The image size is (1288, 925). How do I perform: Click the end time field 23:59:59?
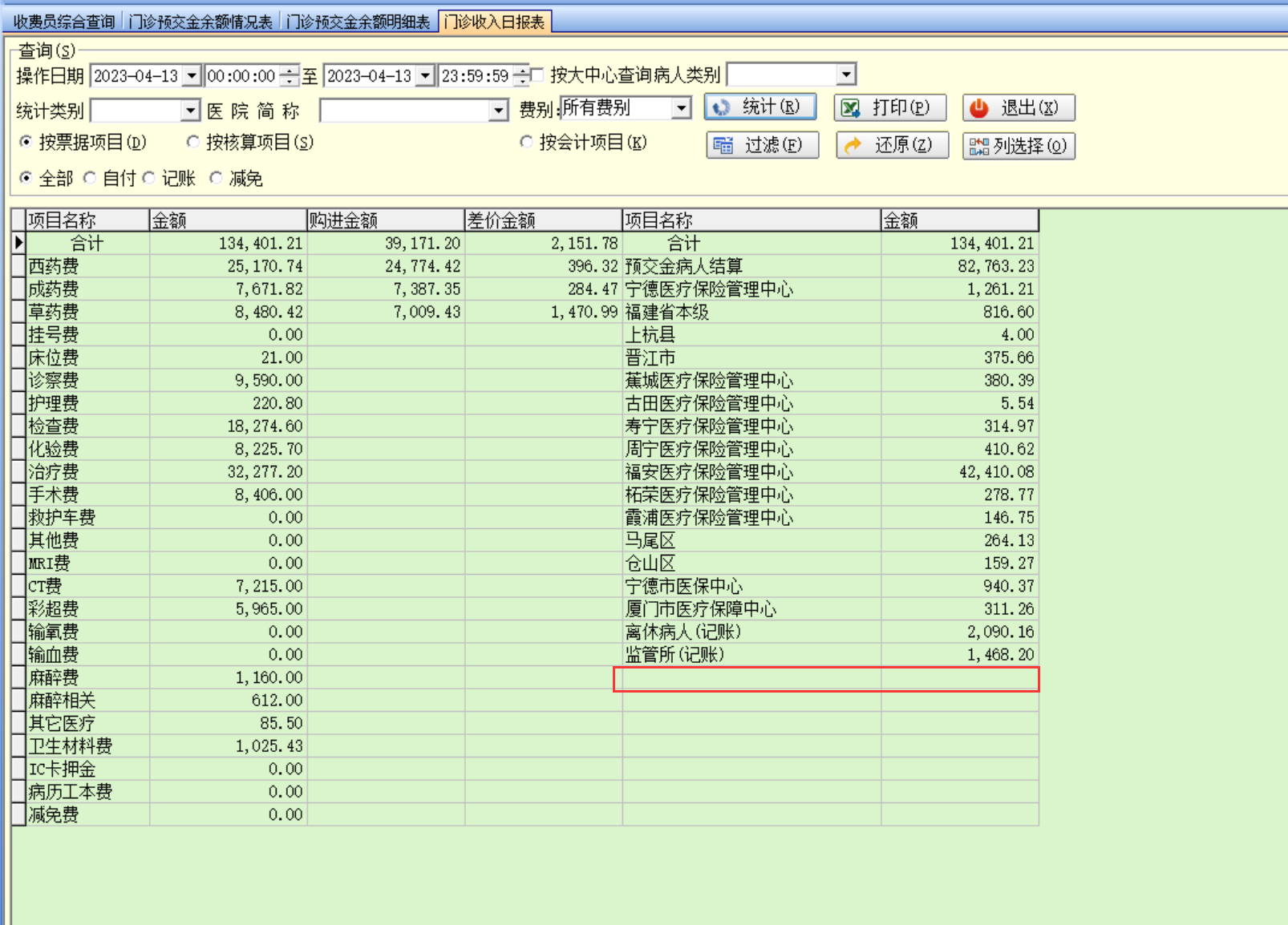(476, 76)
